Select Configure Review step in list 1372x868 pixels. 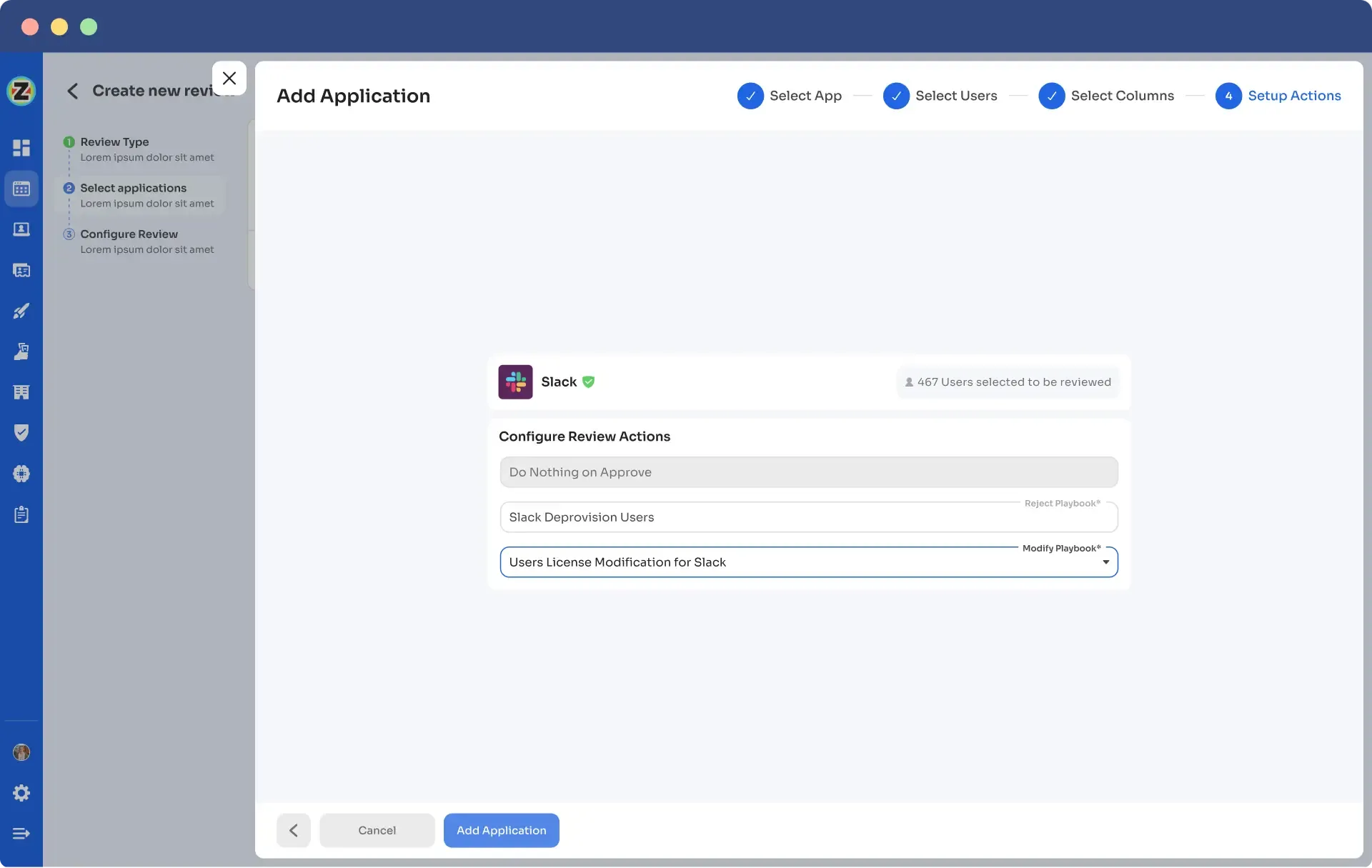click(129, 234)
